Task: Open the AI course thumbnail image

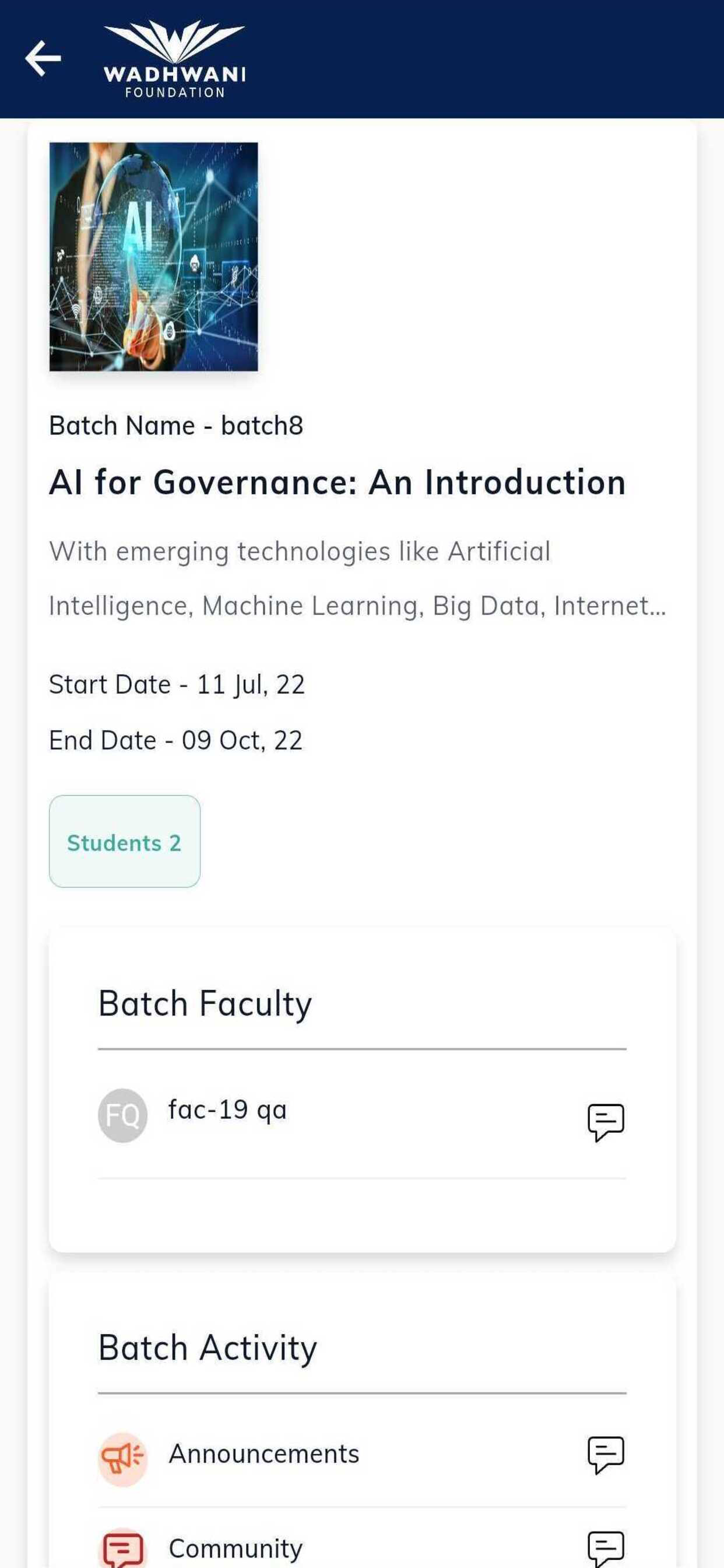Action: point(154,257)
